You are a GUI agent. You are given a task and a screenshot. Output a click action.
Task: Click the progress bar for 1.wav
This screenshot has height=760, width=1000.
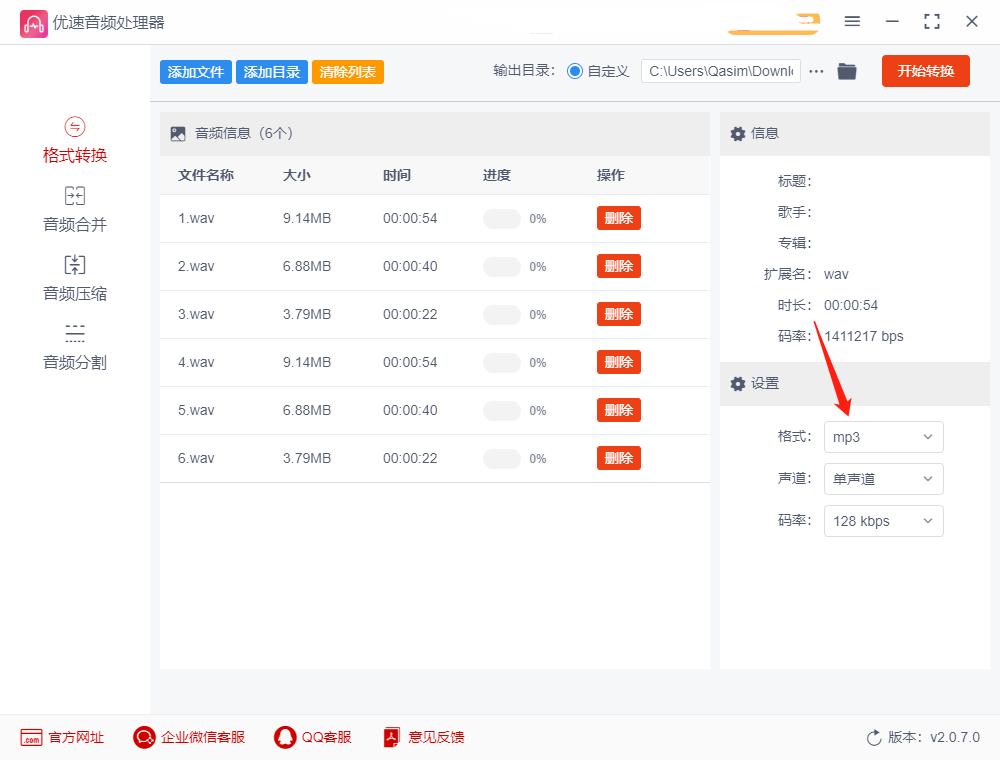click(502, 218)
